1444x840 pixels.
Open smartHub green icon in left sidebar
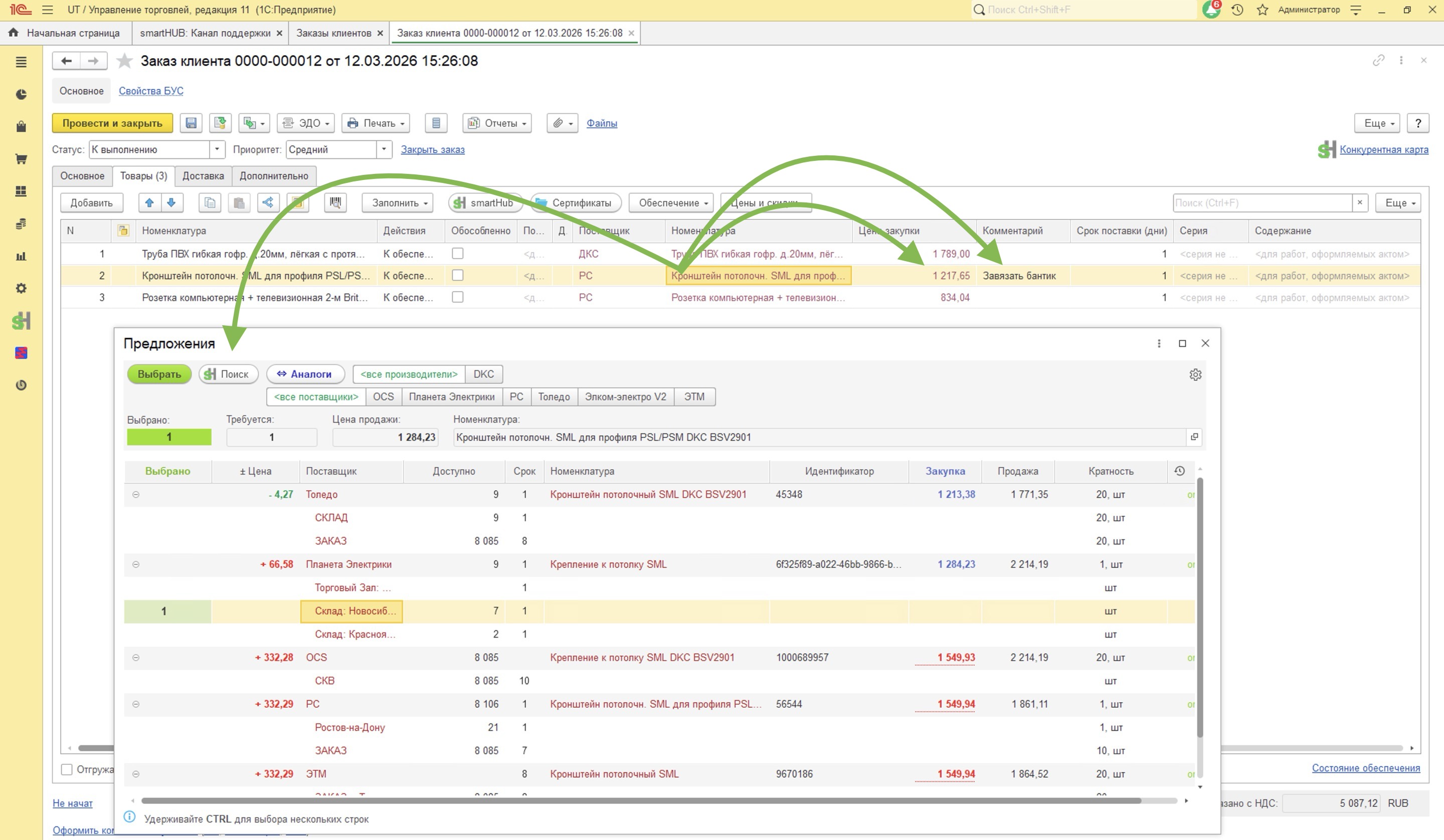click(21, 321)
